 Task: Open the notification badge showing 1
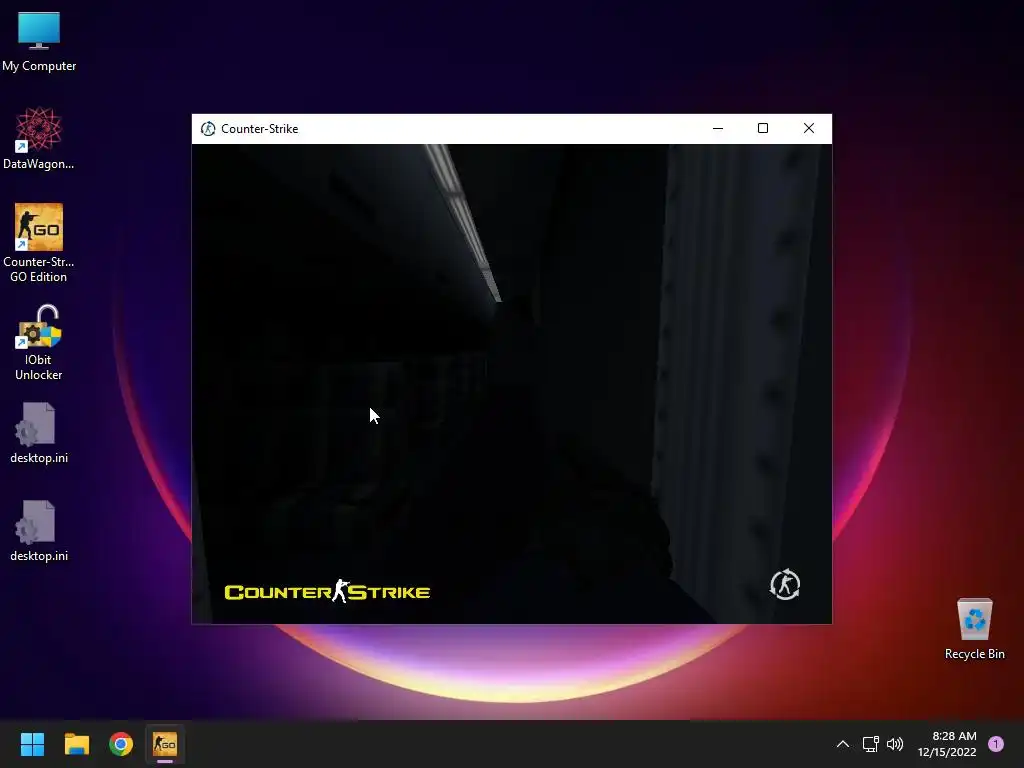point(996,744)
